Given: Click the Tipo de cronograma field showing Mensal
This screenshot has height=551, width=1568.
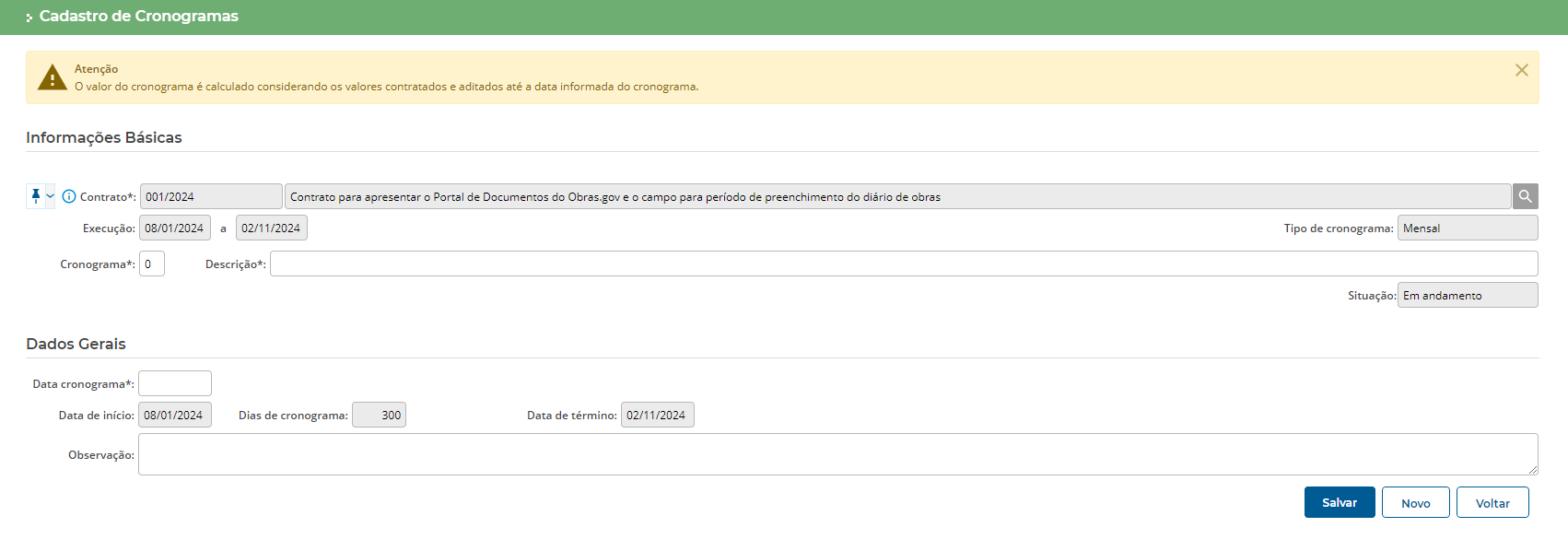Looking at the screenshot, I should [1467, 228].
